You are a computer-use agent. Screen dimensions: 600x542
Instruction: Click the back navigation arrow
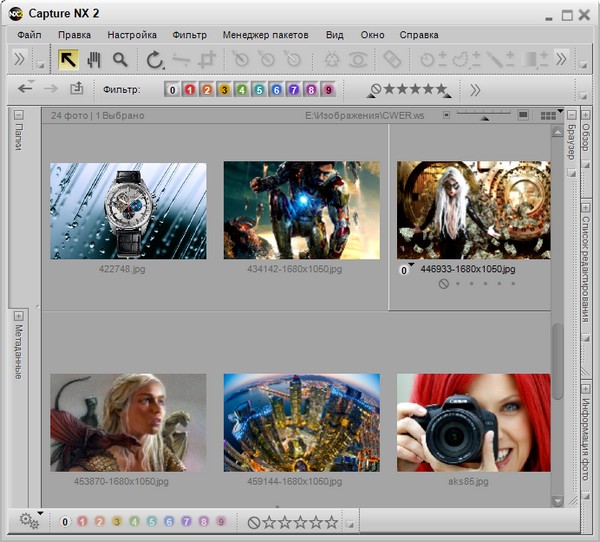pos(26,89)
